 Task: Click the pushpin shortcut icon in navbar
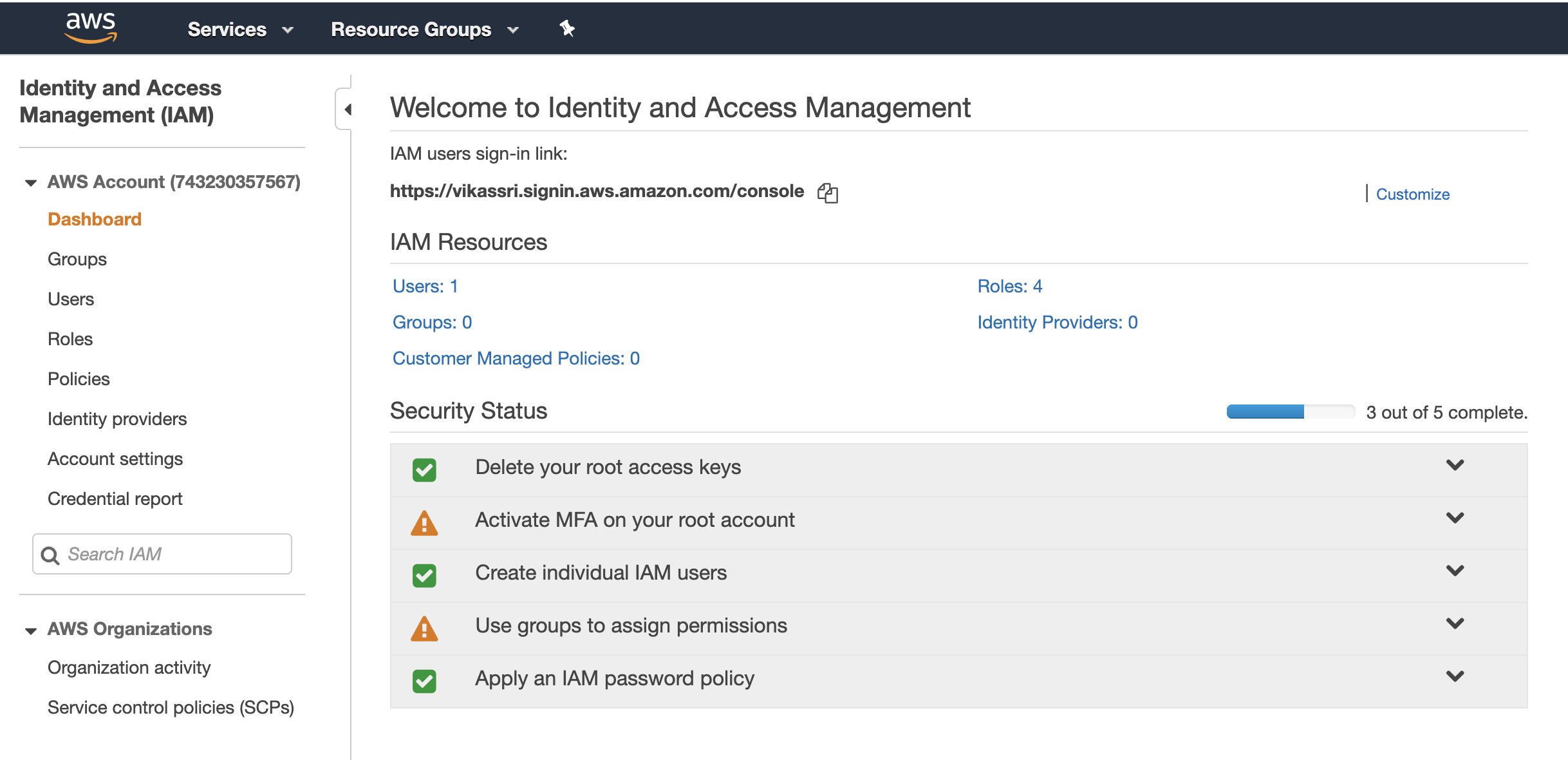[566, 28]
